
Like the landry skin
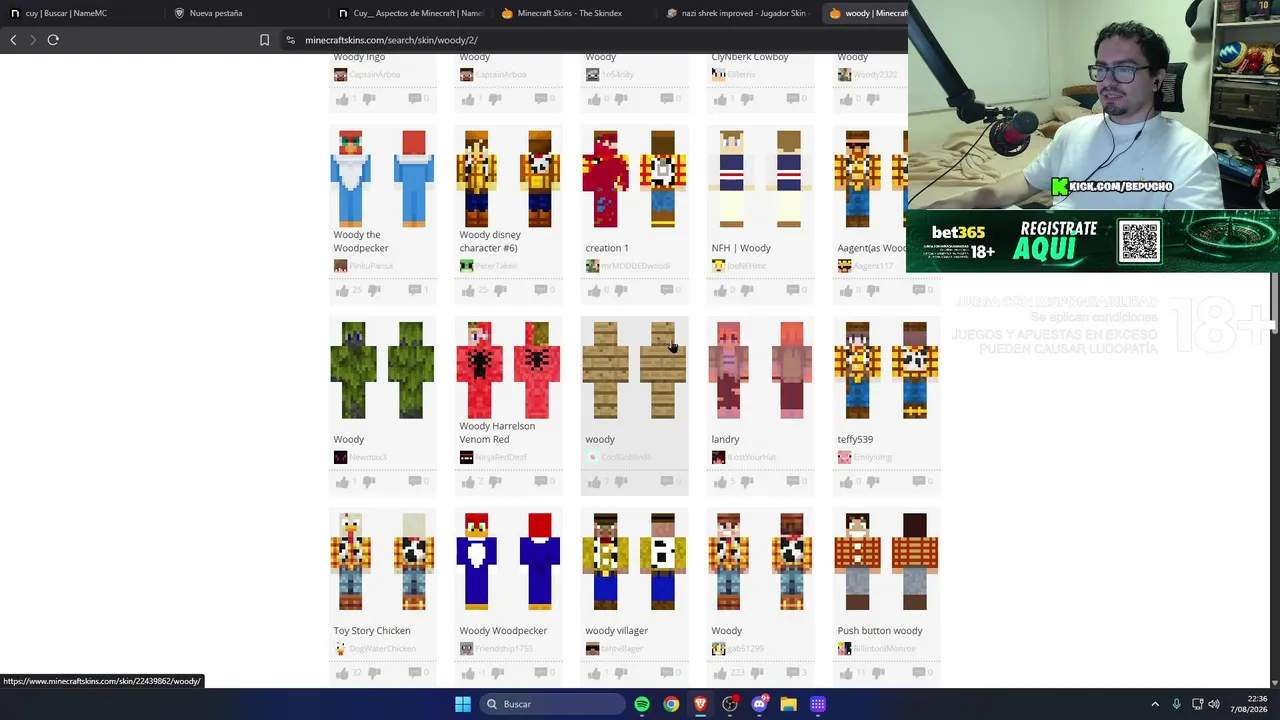click(720, 482)
